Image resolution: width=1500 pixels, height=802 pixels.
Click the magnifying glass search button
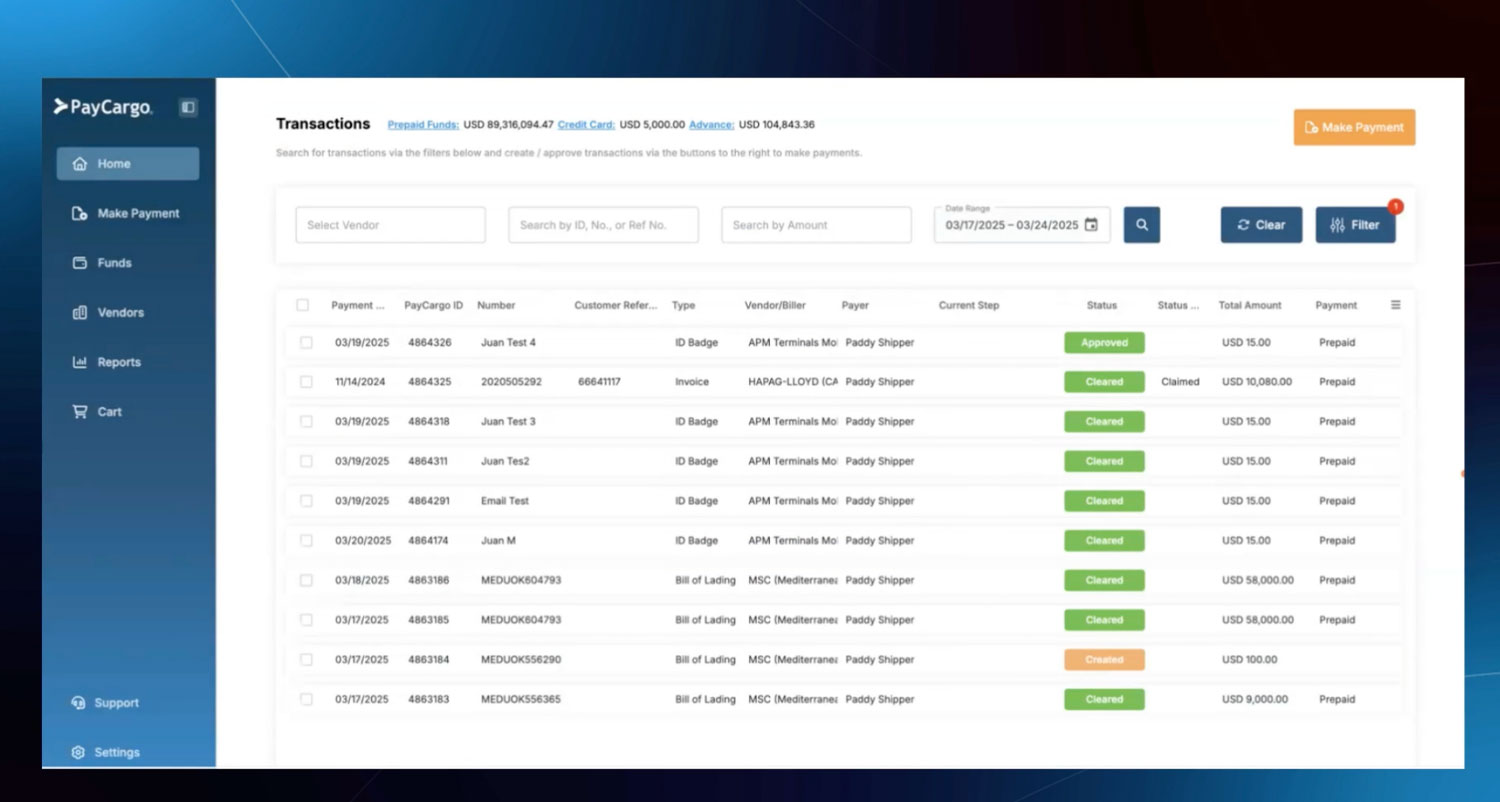tap(1141, 225)
